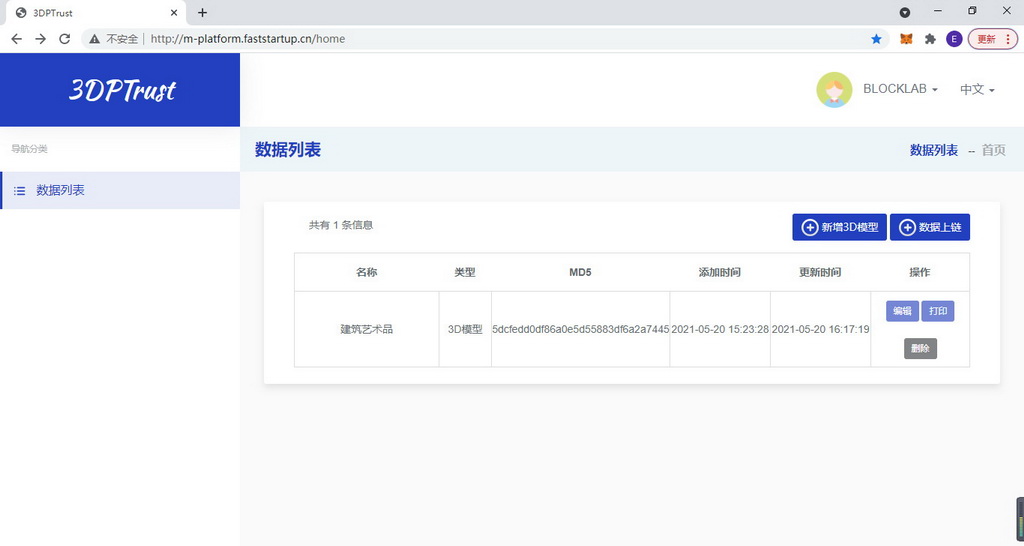
Task: Bookmark page with the star icon
Action: point(877,39)
